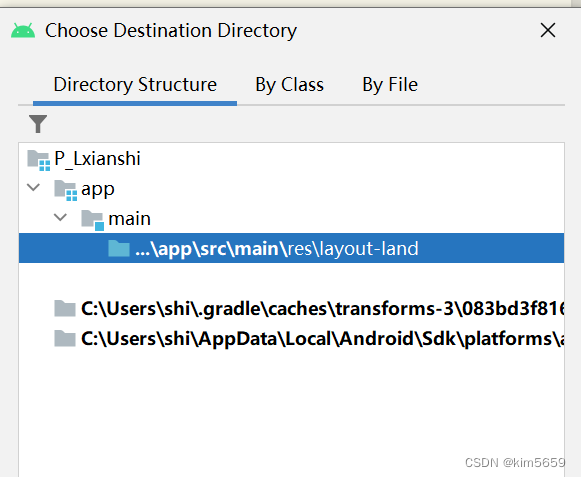Click folder icon beside .gradle caches path

[65, 308]
